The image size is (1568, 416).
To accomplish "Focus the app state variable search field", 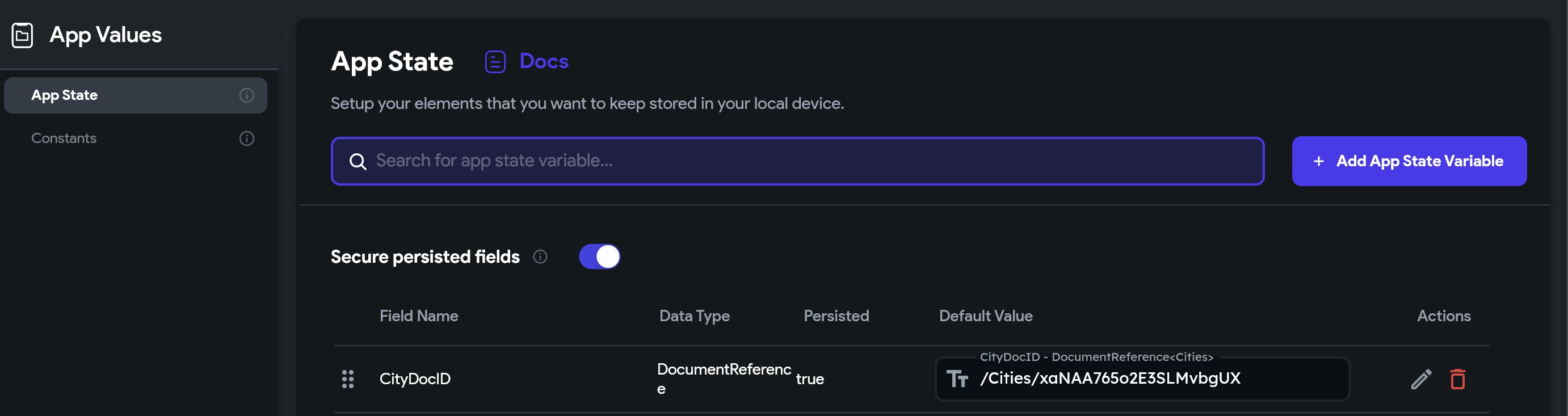I will point(797,161).
